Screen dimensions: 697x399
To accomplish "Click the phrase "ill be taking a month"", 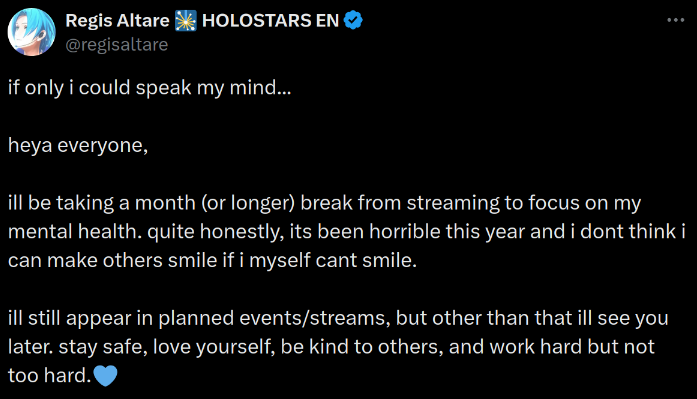I will pos(102,203).
